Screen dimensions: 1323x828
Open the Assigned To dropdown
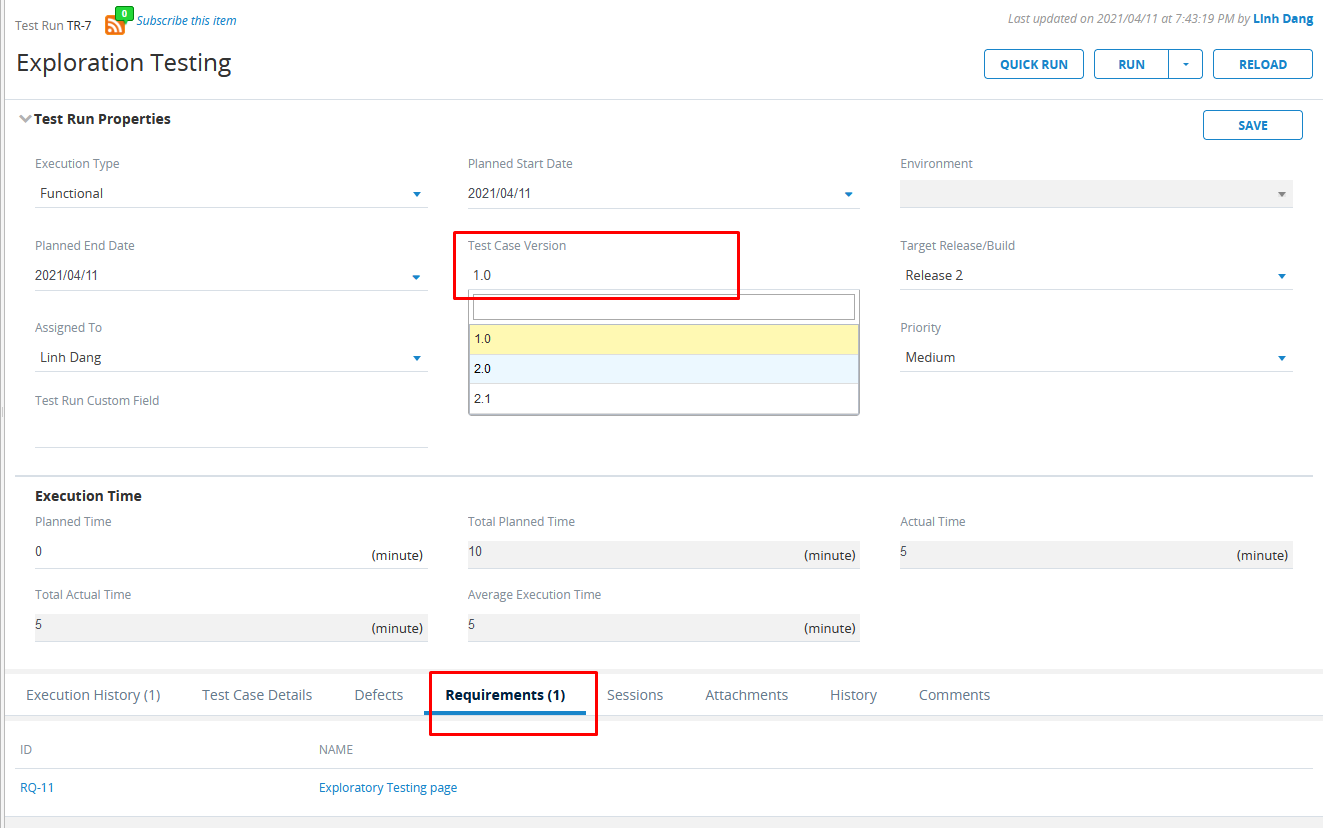(417, 358)
